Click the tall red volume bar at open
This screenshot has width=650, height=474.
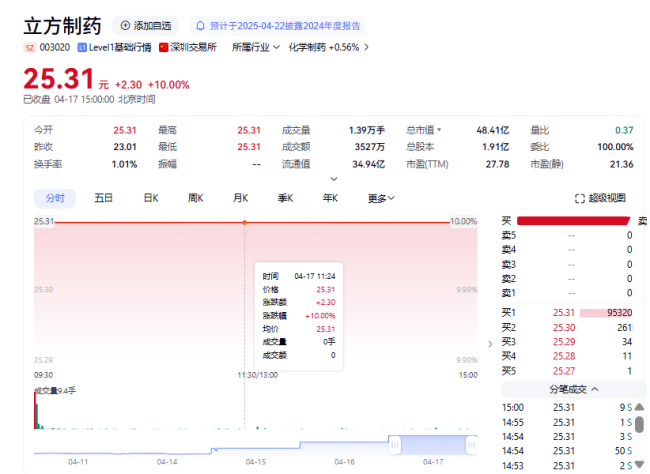coord(35,410)
